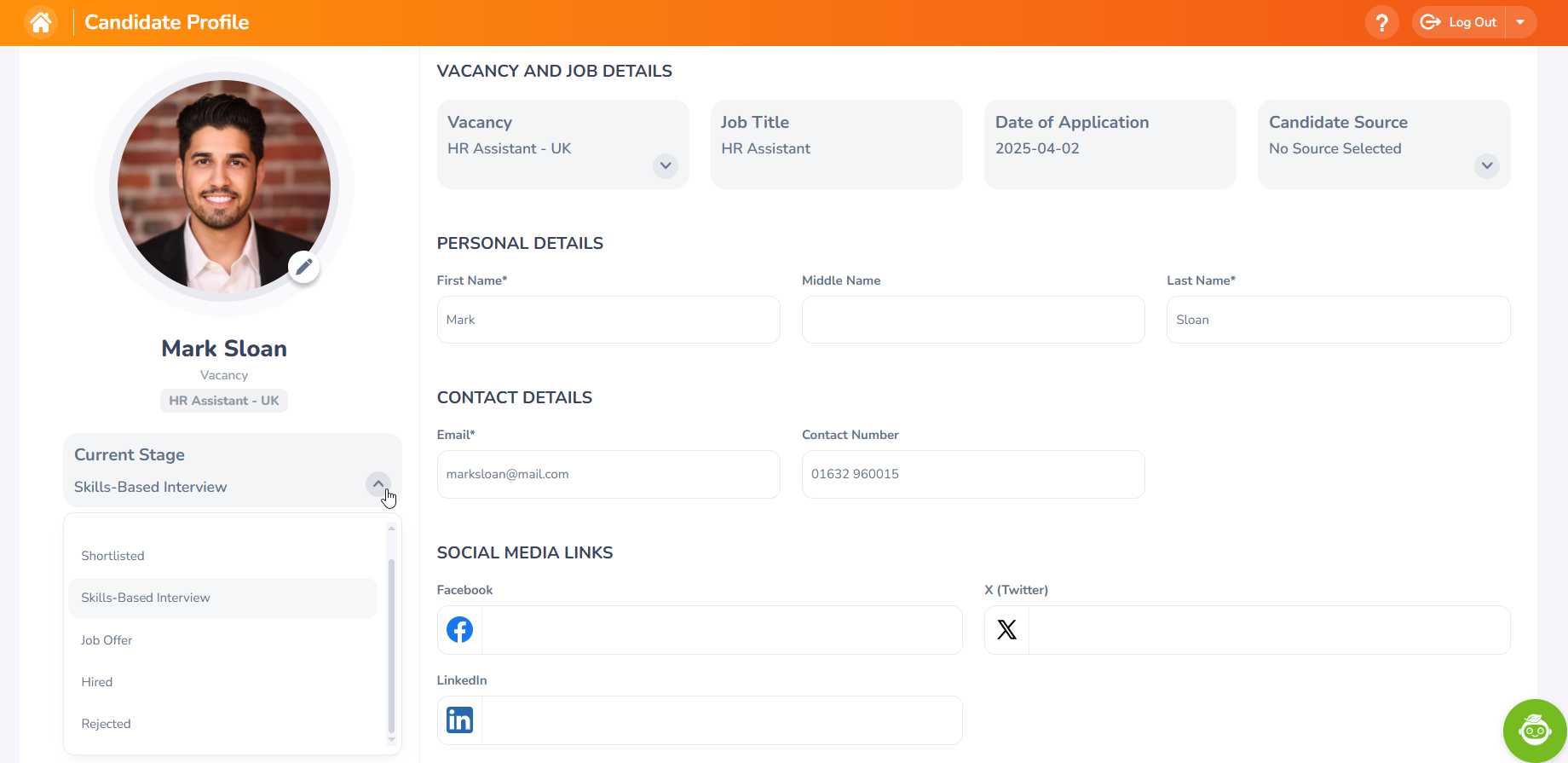Open arrow menu beside Log Out
The width and height of the screenshot is (1568, 763).
[1520, 22]
